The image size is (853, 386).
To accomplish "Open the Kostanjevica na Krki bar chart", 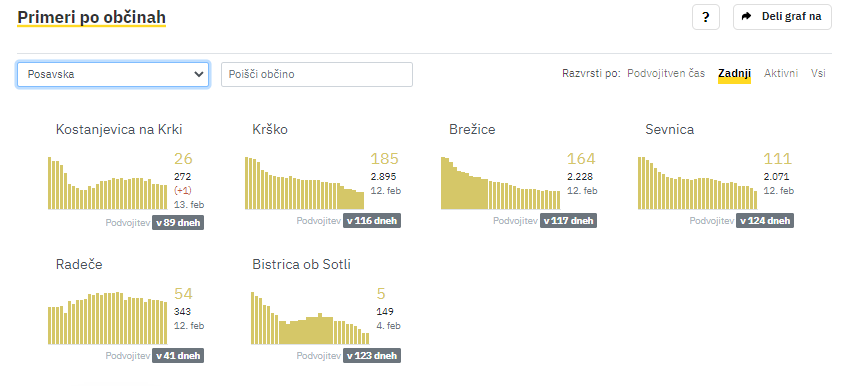I will pyautogui.click(x=108, y=183).
